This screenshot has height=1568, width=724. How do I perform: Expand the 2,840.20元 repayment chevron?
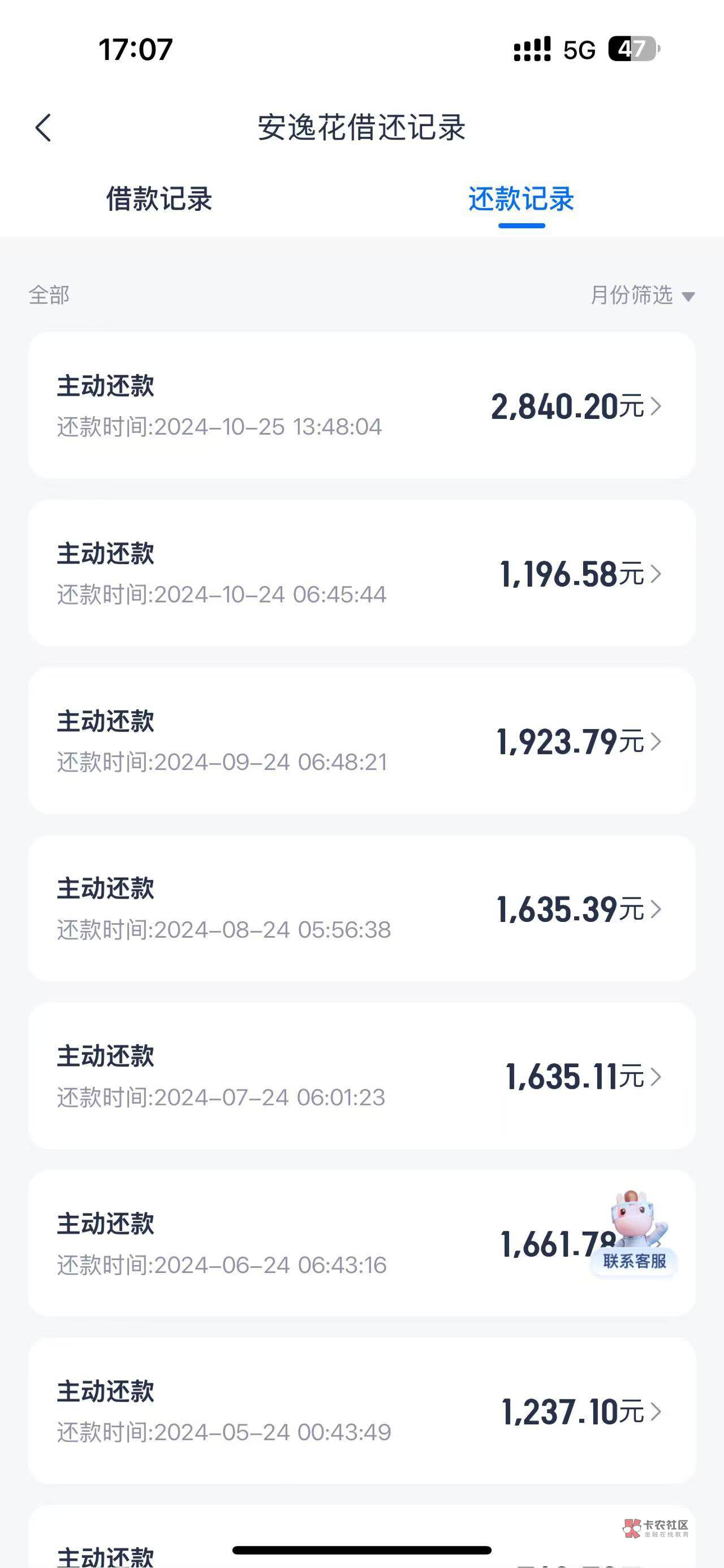click(x=656, y=406)
